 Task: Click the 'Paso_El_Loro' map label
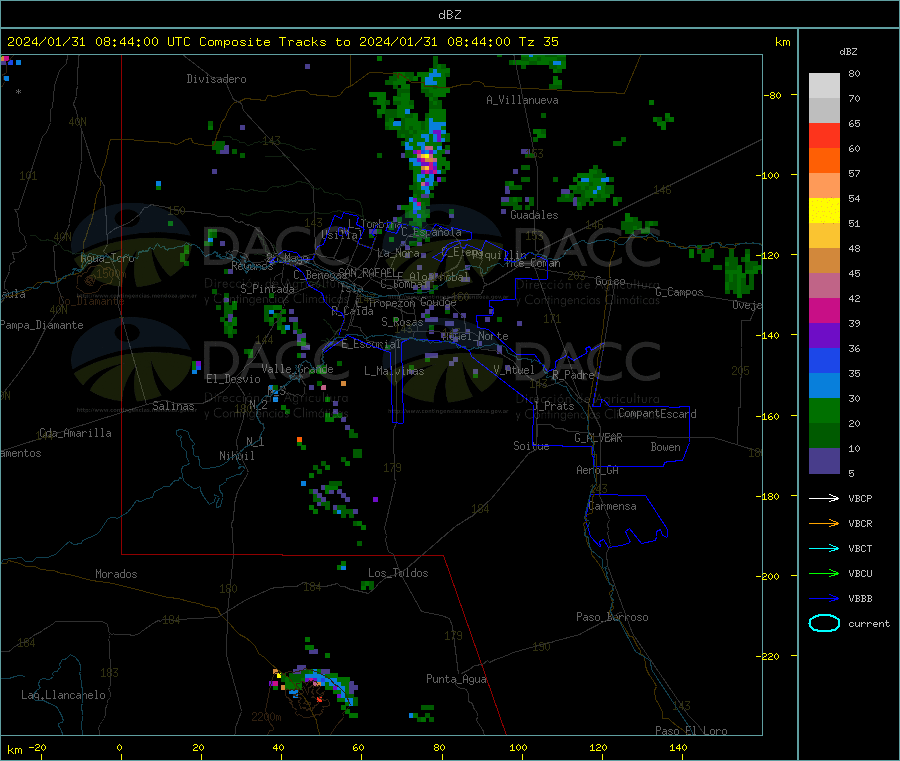tap(691, 731)
